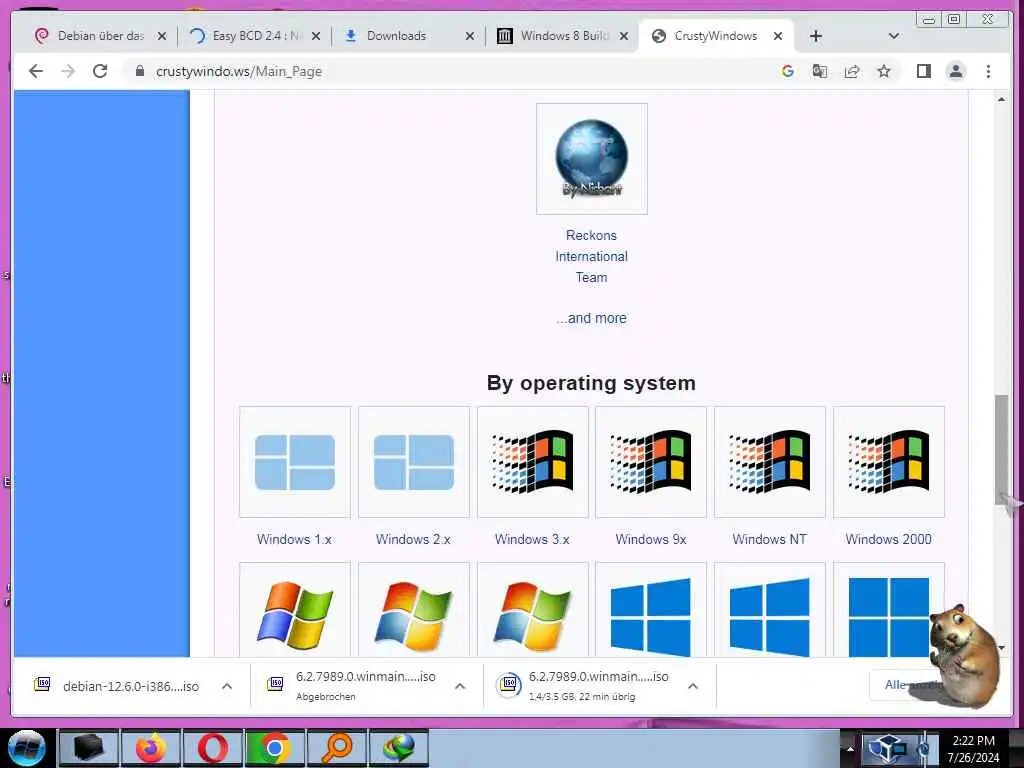Expand the tab search dropdown
The width and height of the screenshot is (1024, 768).
[x=893, y=36]
